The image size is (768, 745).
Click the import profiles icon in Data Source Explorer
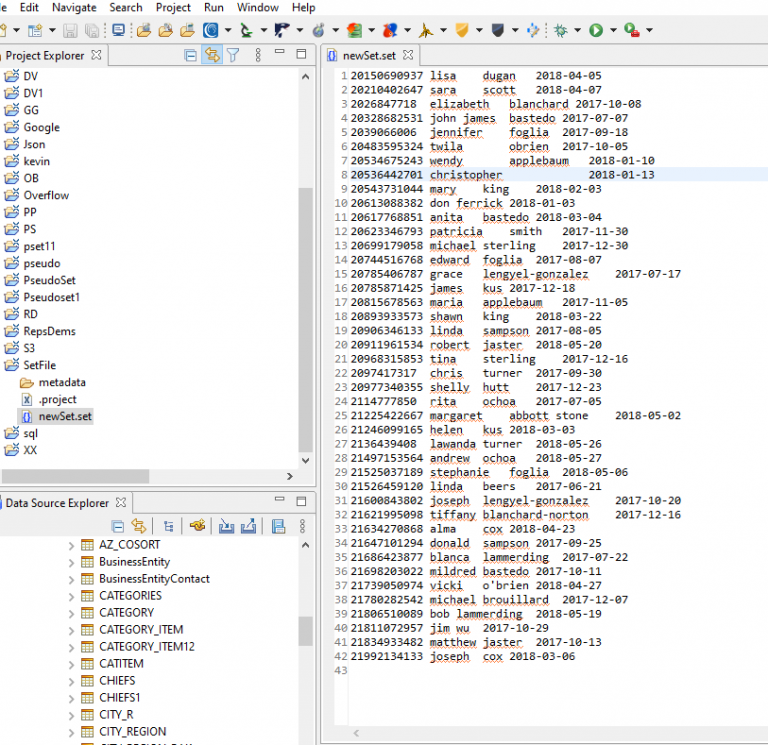pos(226,527)
